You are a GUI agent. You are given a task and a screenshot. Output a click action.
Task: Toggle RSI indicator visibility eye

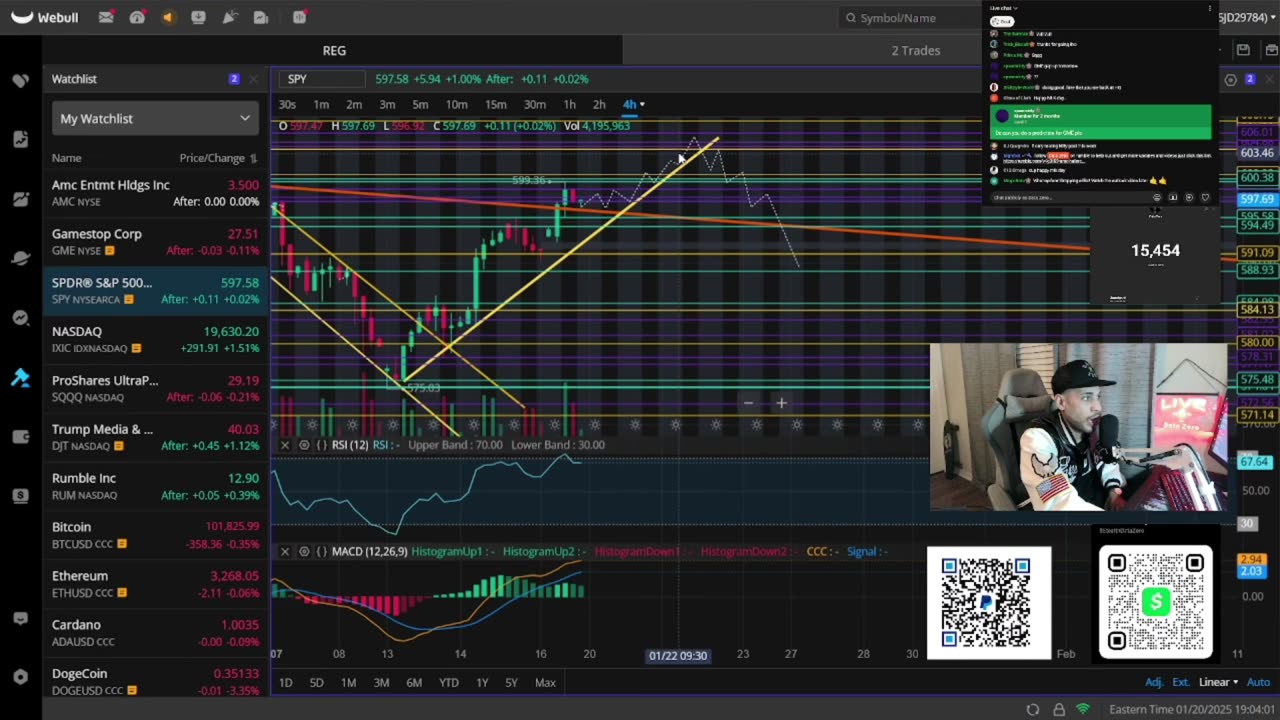(x=304, y=445)
